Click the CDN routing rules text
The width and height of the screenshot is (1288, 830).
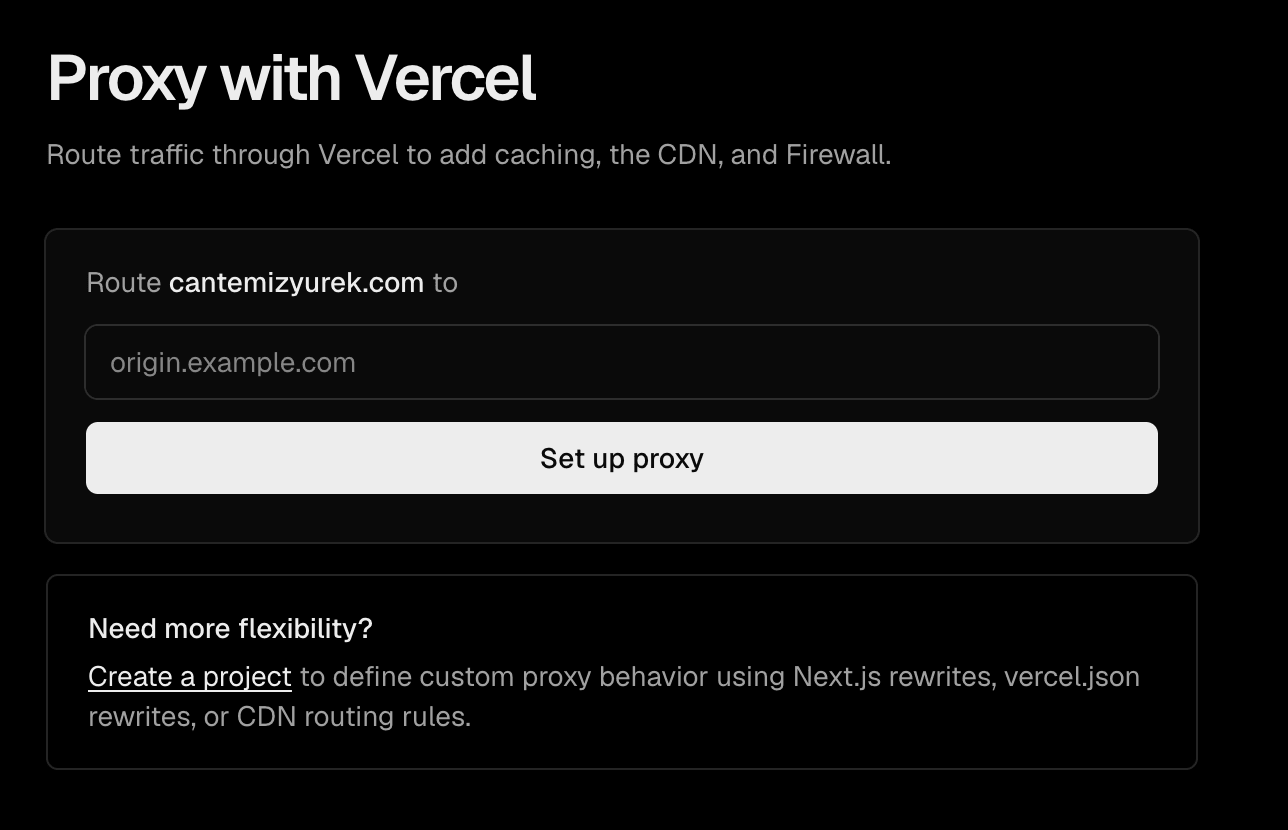pos(353,717)
